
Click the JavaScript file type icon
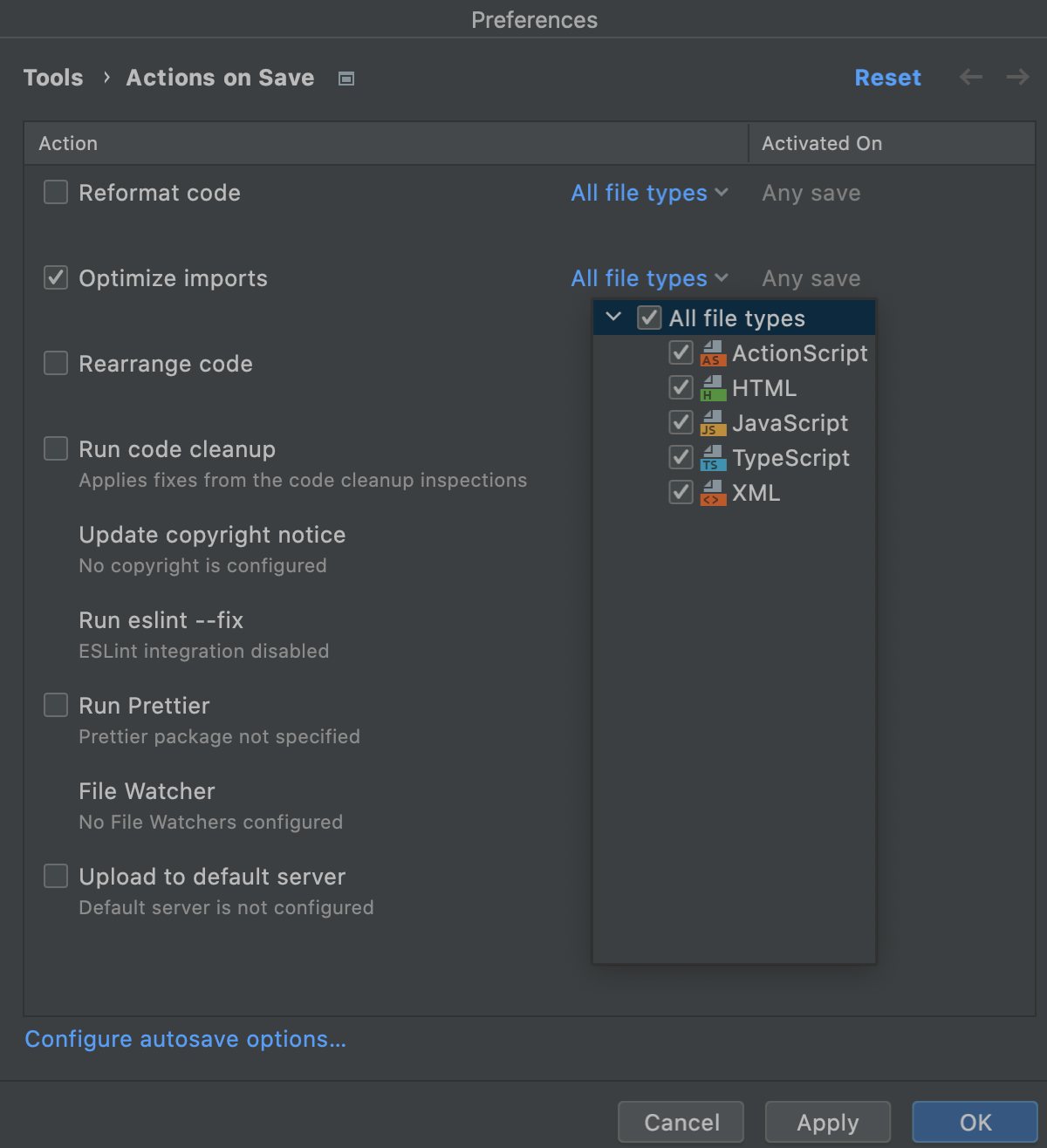pos(713,423)
